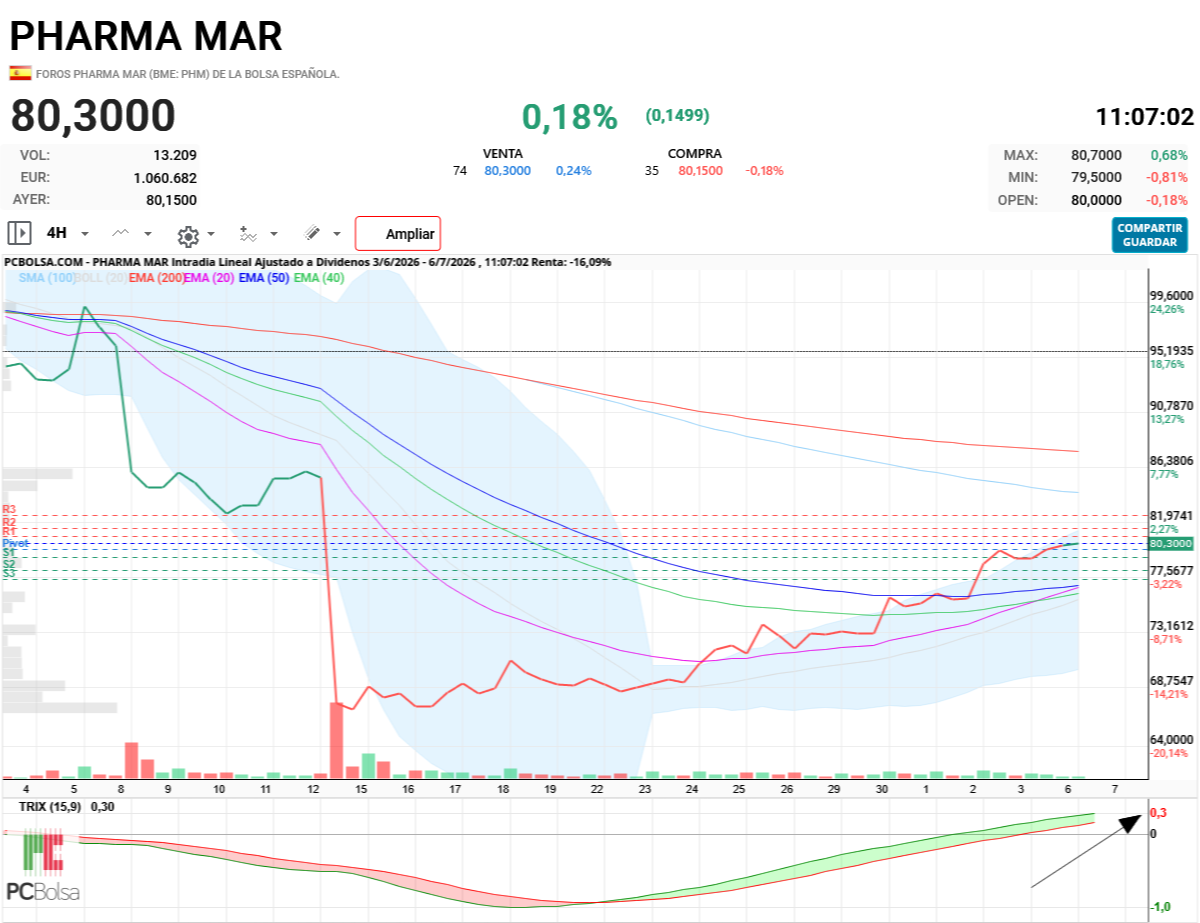This screenshot has height=923, width=1200.
Task: Click the add indicators icon
Action: click(249, 234)
